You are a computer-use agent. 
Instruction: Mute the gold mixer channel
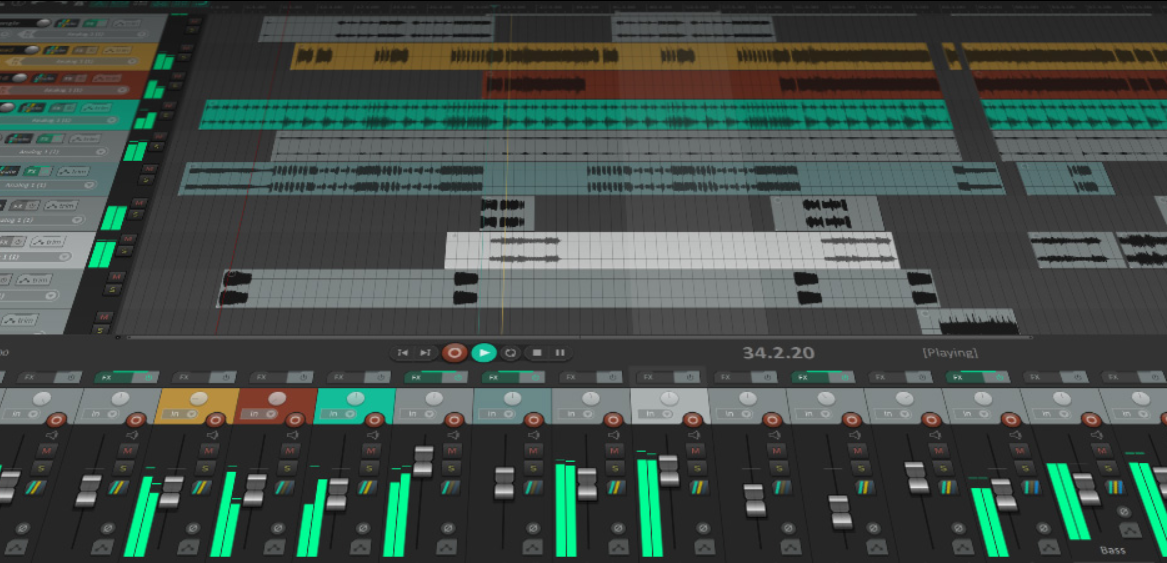208,451
